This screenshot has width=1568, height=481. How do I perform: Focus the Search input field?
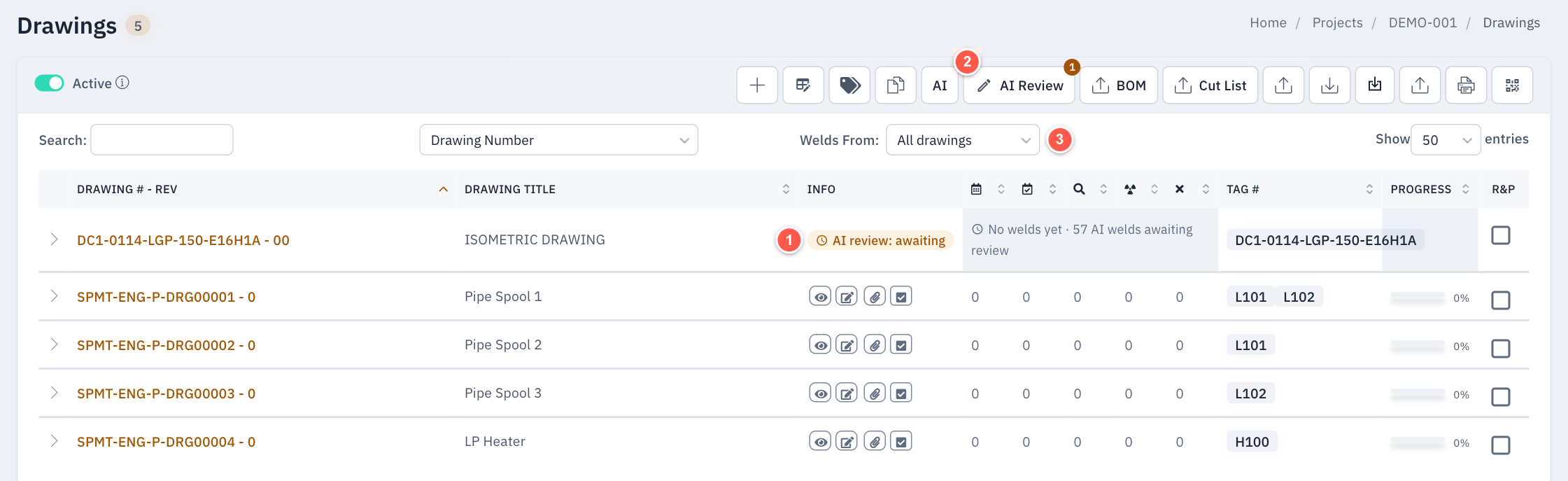tap(162, 140)
